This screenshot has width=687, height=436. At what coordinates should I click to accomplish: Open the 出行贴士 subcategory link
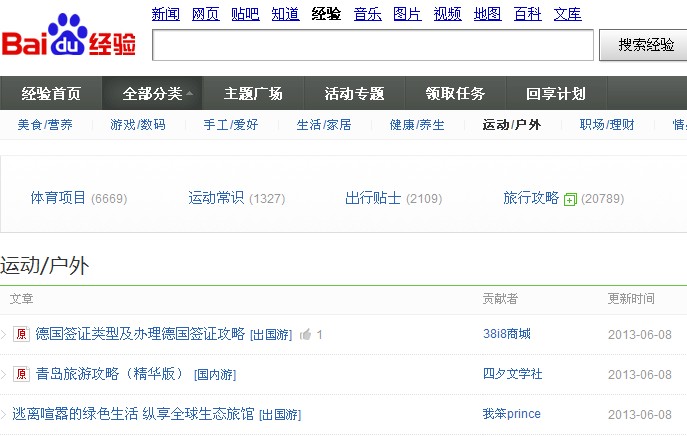click(x=373, y=198)
